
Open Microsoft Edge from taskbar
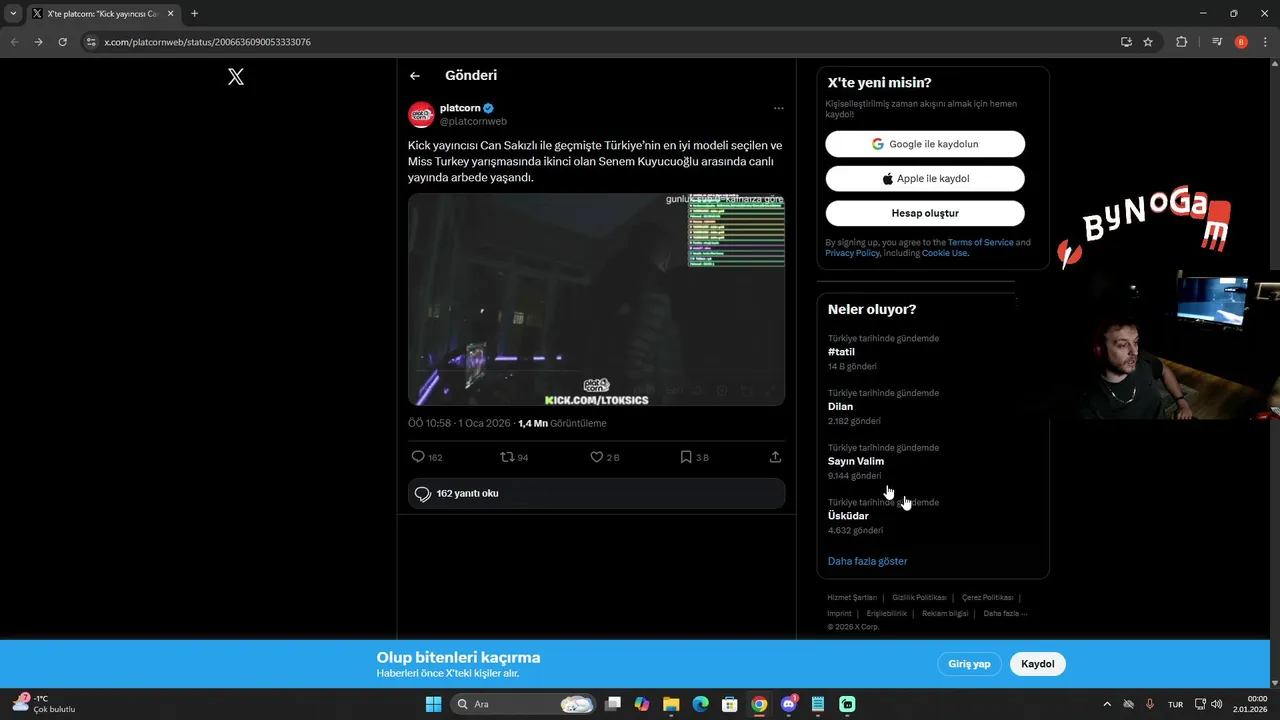[700, 704]
